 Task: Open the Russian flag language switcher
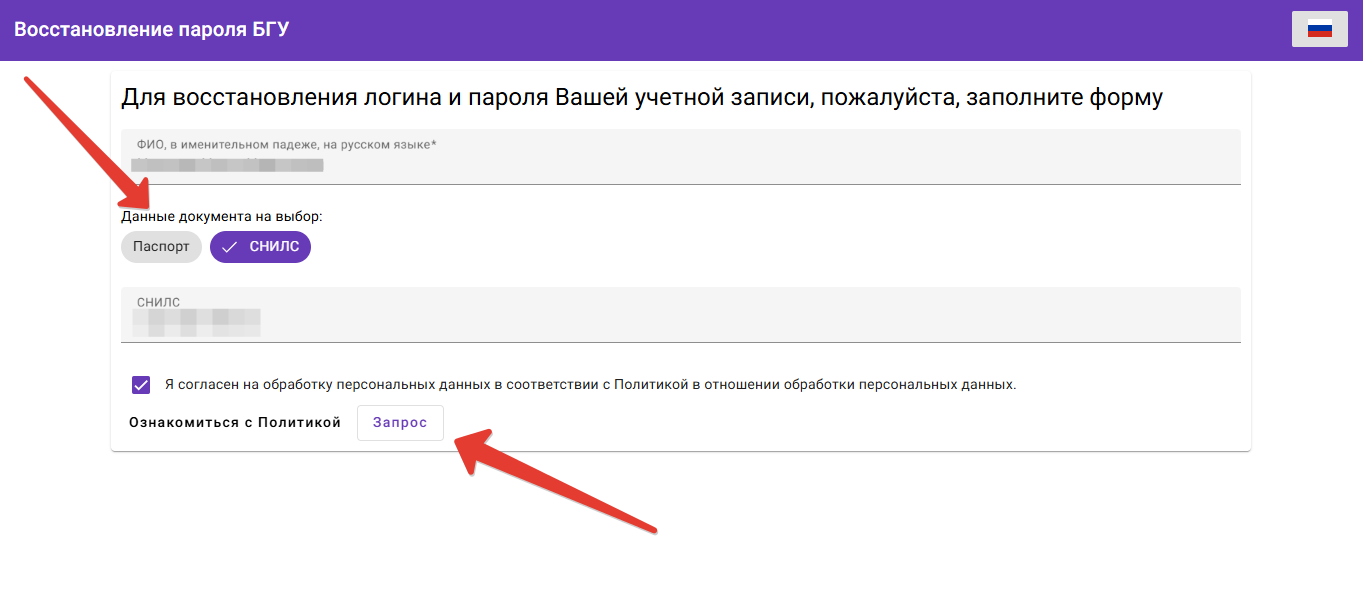[1320, 29]
